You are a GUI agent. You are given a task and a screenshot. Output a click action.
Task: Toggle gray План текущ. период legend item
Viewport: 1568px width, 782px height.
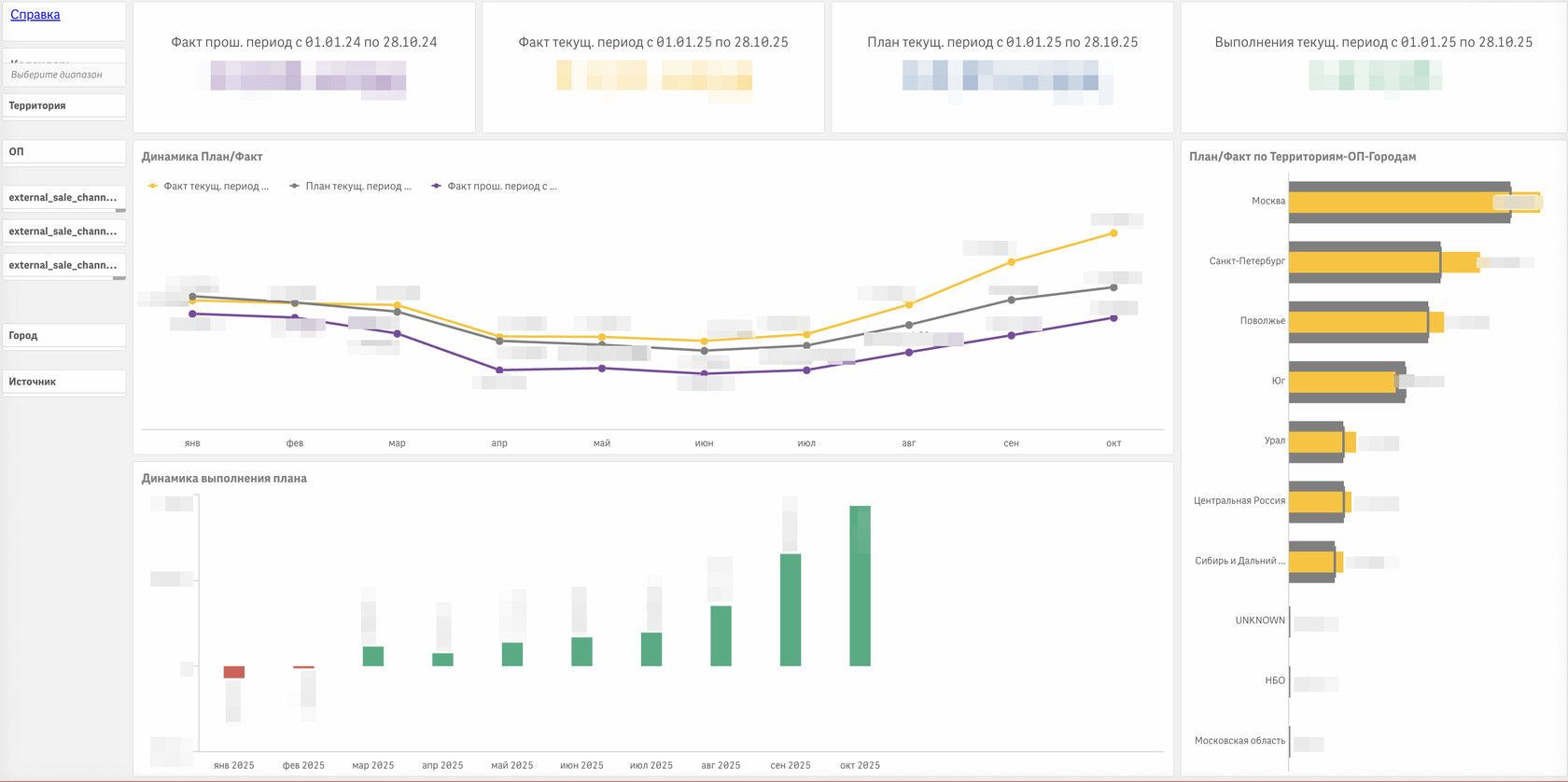coord(351,187)
